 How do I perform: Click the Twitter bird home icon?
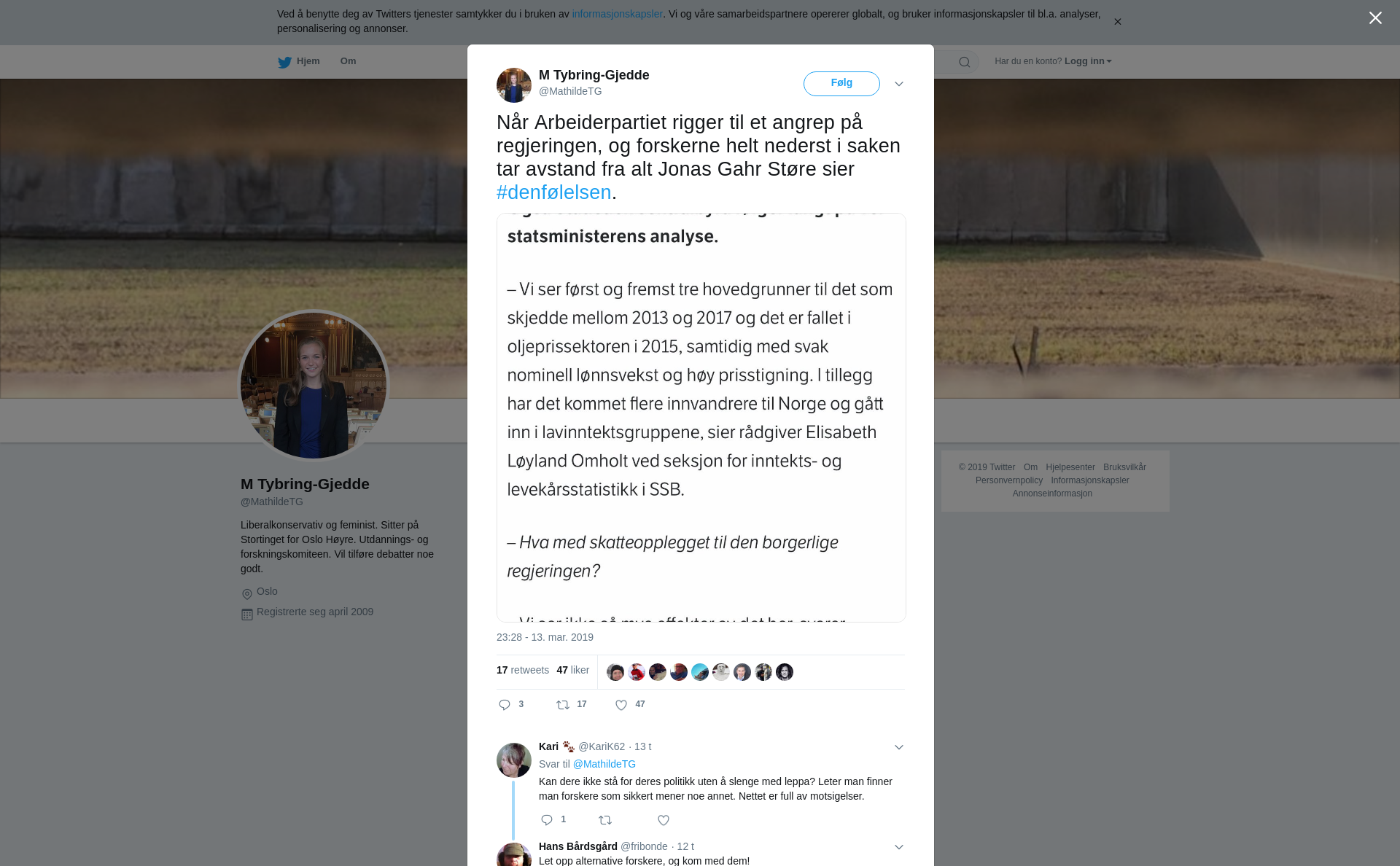(x=284, y=62)
